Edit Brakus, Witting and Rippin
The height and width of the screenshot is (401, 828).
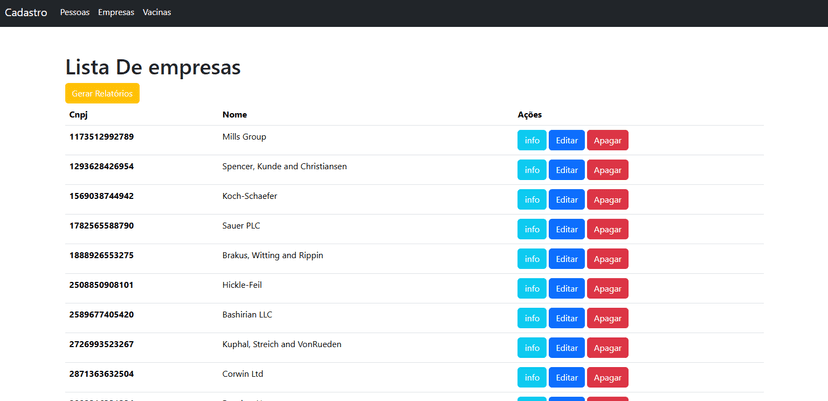pos(566,259)
